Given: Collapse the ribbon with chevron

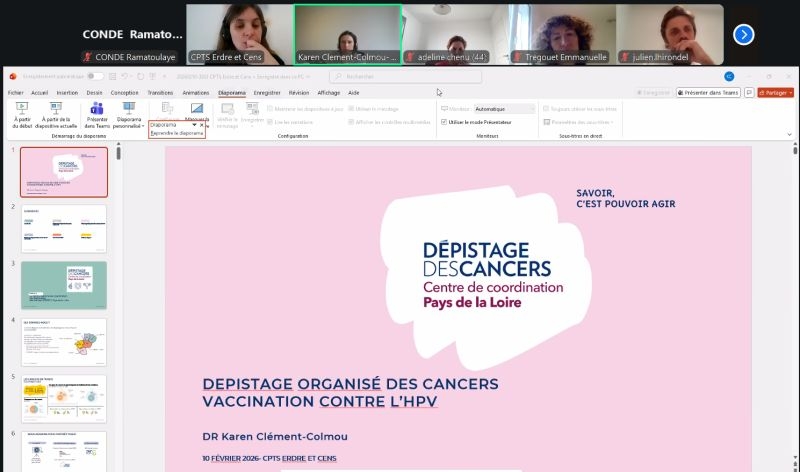Looking at the screenshot, I should click(789, 135).
